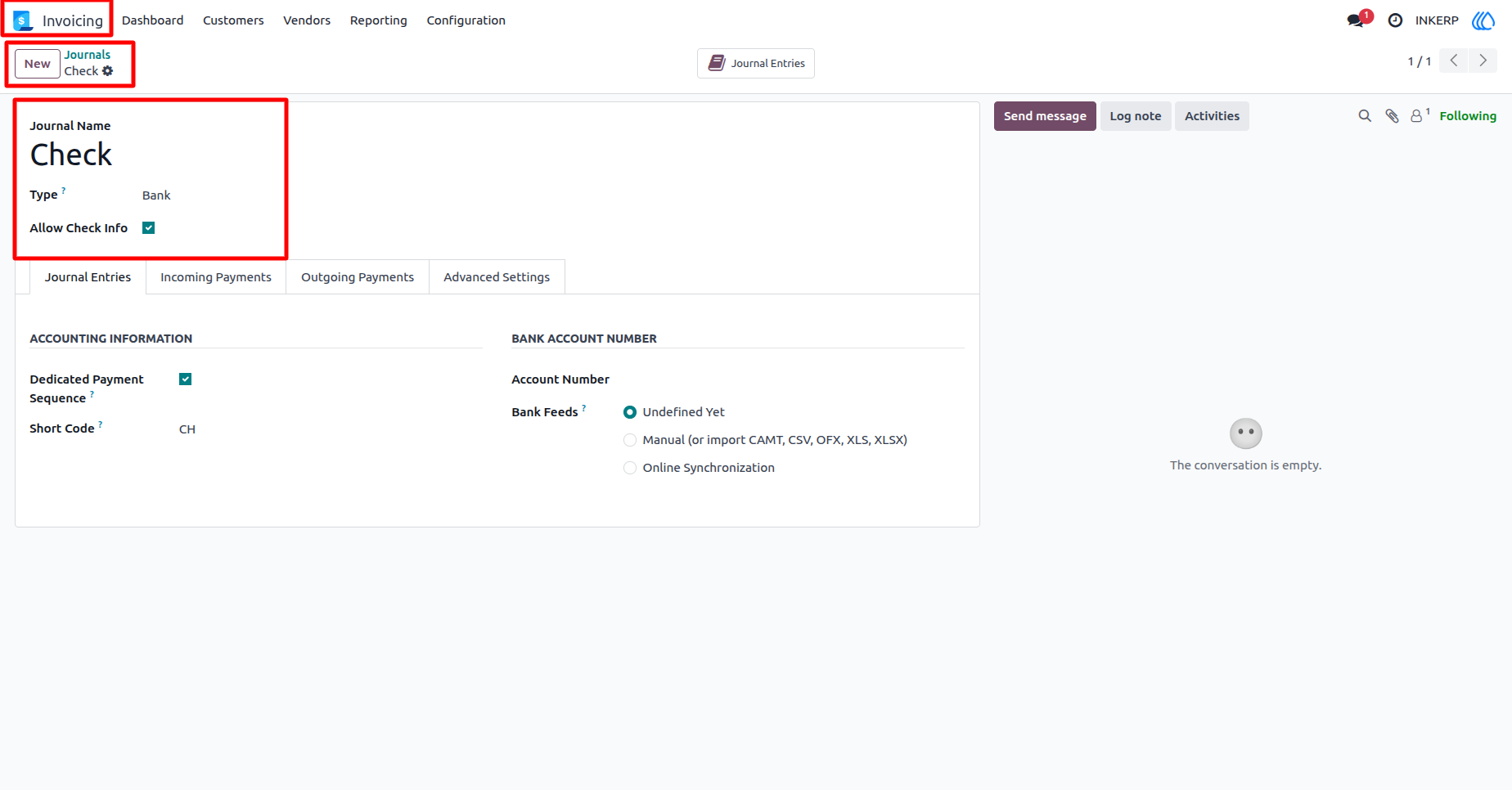
Task: Open the Reporting menu
Action: click(379, 20)
